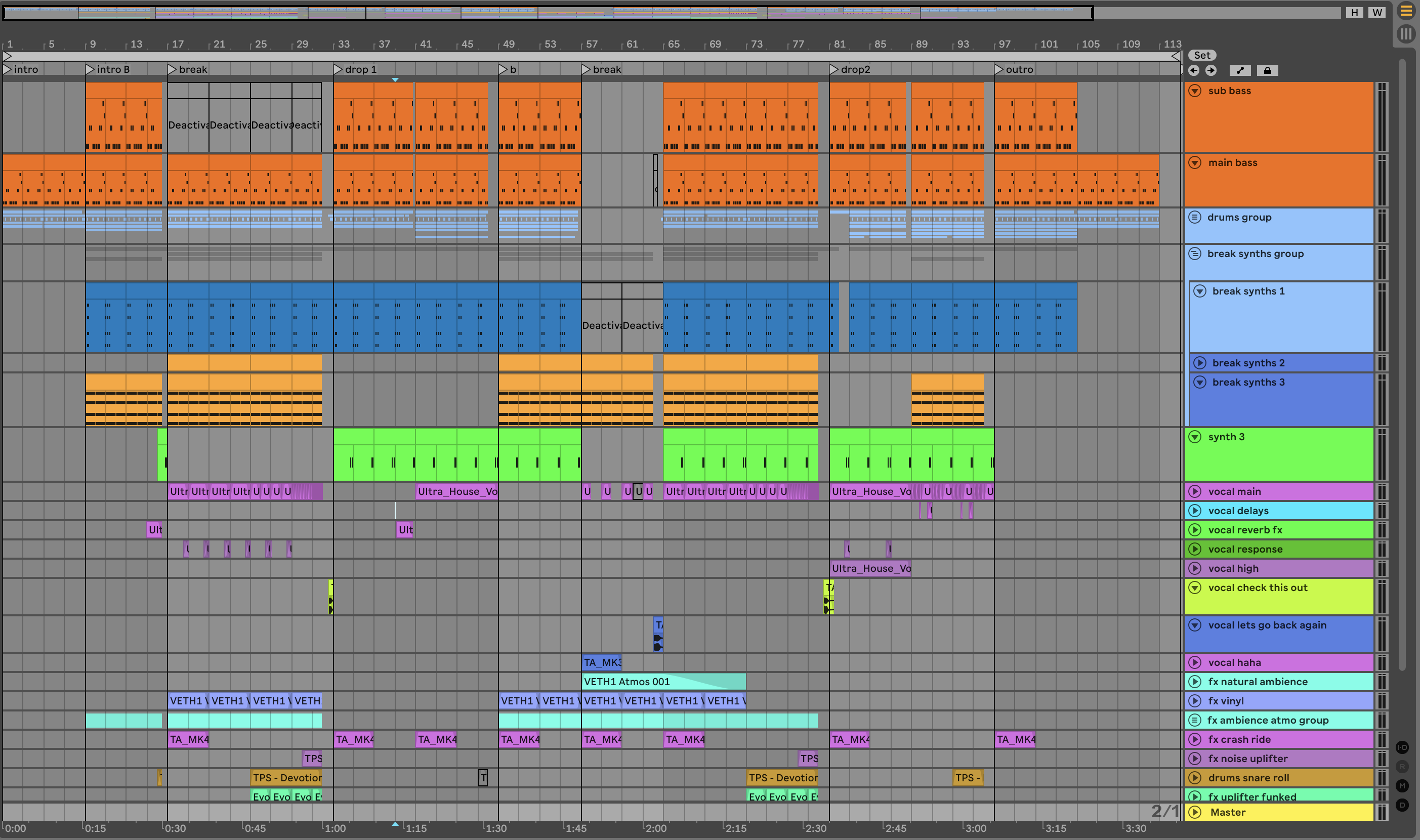This screenshot has height=840, width=1420.
Task: Click the VETH1 Atmos 001 clip
Action: click(625, 682)
